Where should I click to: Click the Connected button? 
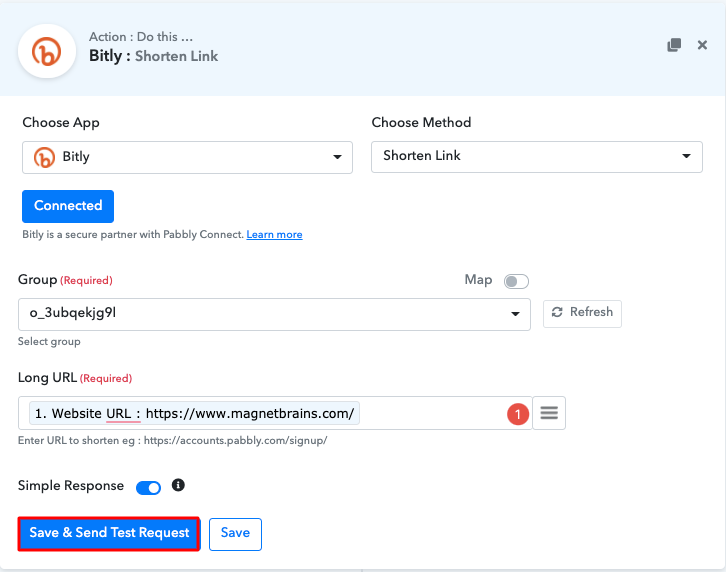pos(68,206)
